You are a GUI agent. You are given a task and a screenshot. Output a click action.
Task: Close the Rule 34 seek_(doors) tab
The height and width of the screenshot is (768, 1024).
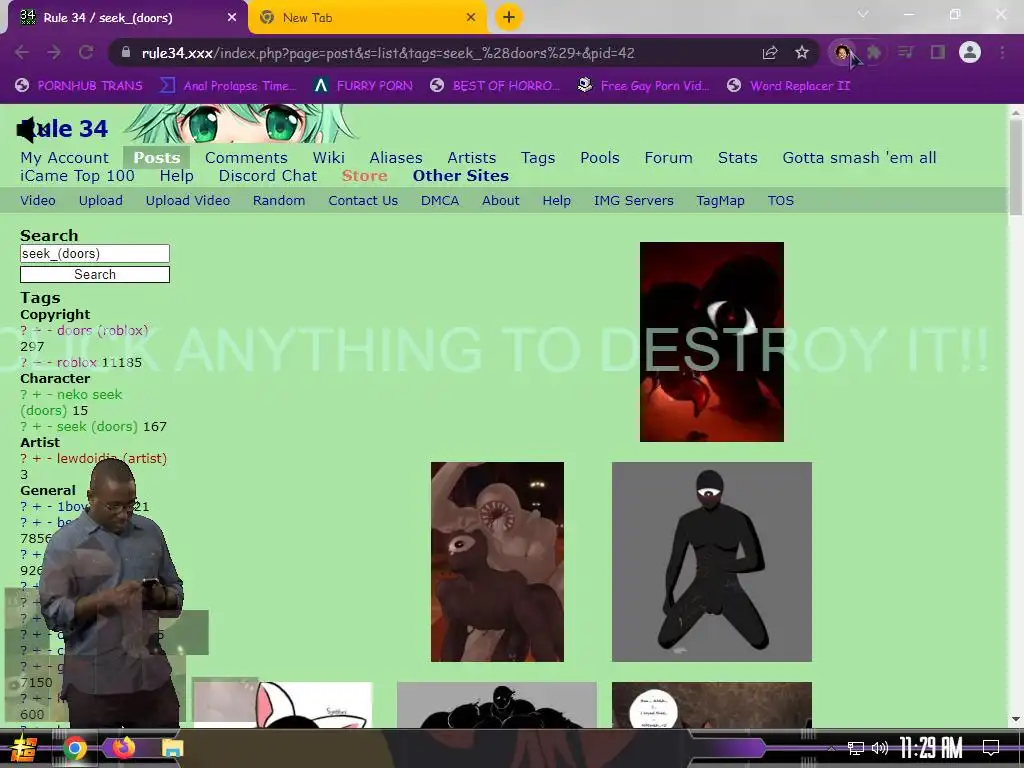[x=232, y=18]
